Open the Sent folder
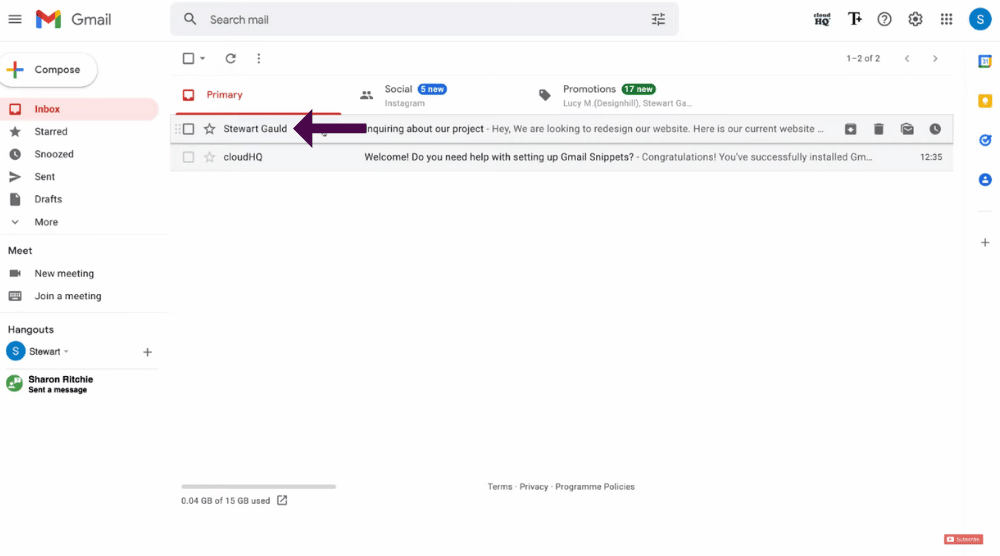Viewport: 1000px width, 556px height. coord(79,177)
